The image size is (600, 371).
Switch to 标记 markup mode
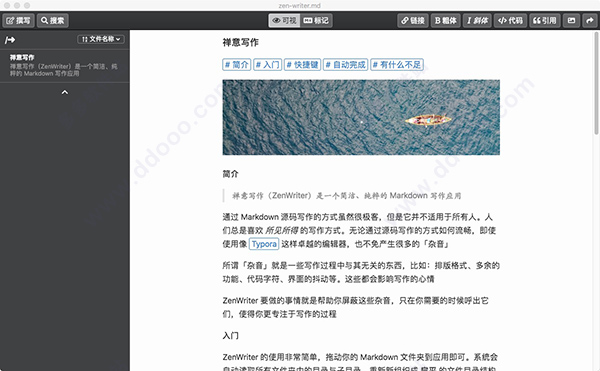pyautogui.click(x=316, y=20)
